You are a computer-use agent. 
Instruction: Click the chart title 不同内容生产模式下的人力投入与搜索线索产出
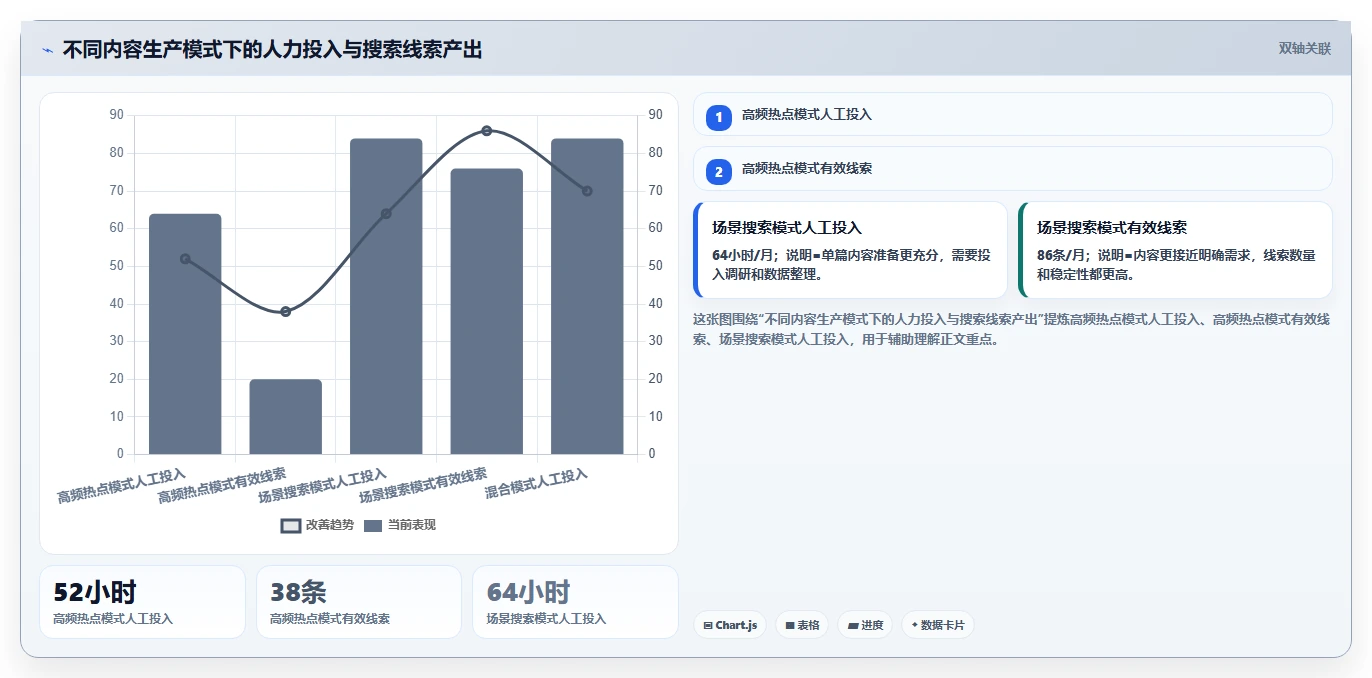click(x=272, y=49)
